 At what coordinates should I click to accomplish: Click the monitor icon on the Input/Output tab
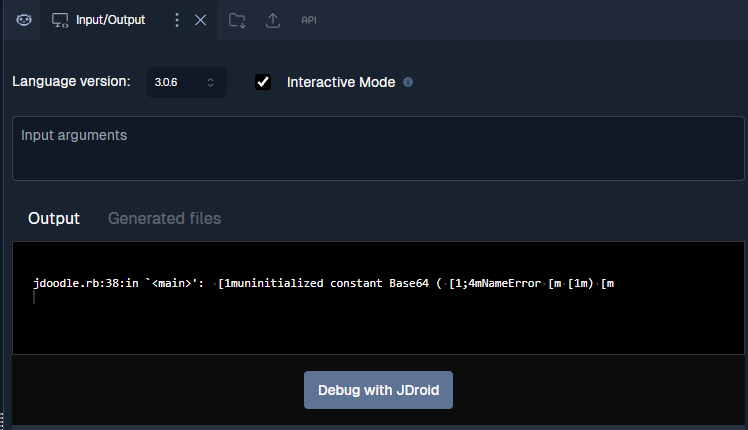[x=60, y=20]
